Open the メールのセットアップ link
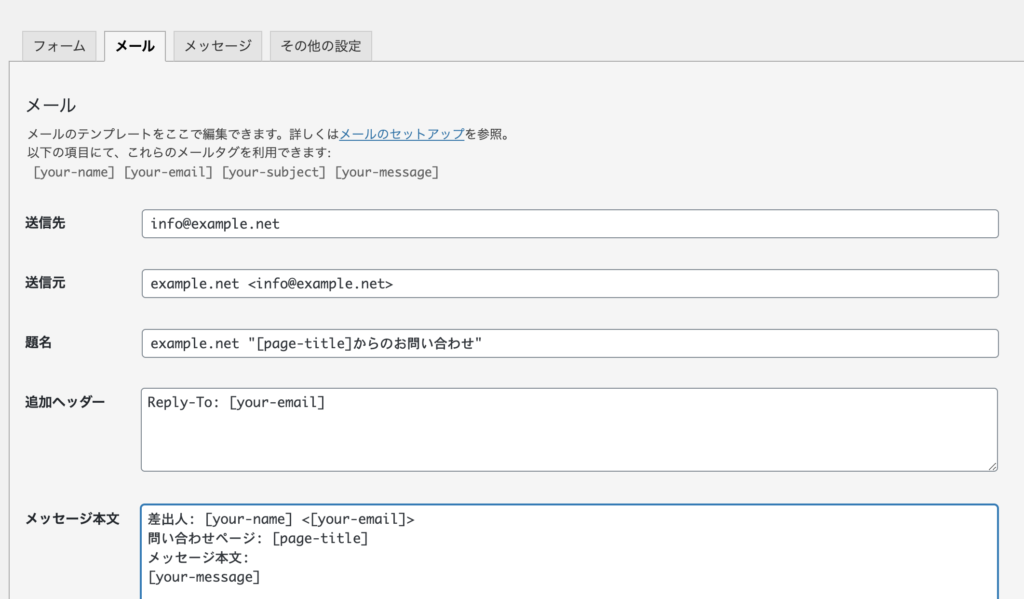This screenshot has width=1024, height=599. [401, 134]
